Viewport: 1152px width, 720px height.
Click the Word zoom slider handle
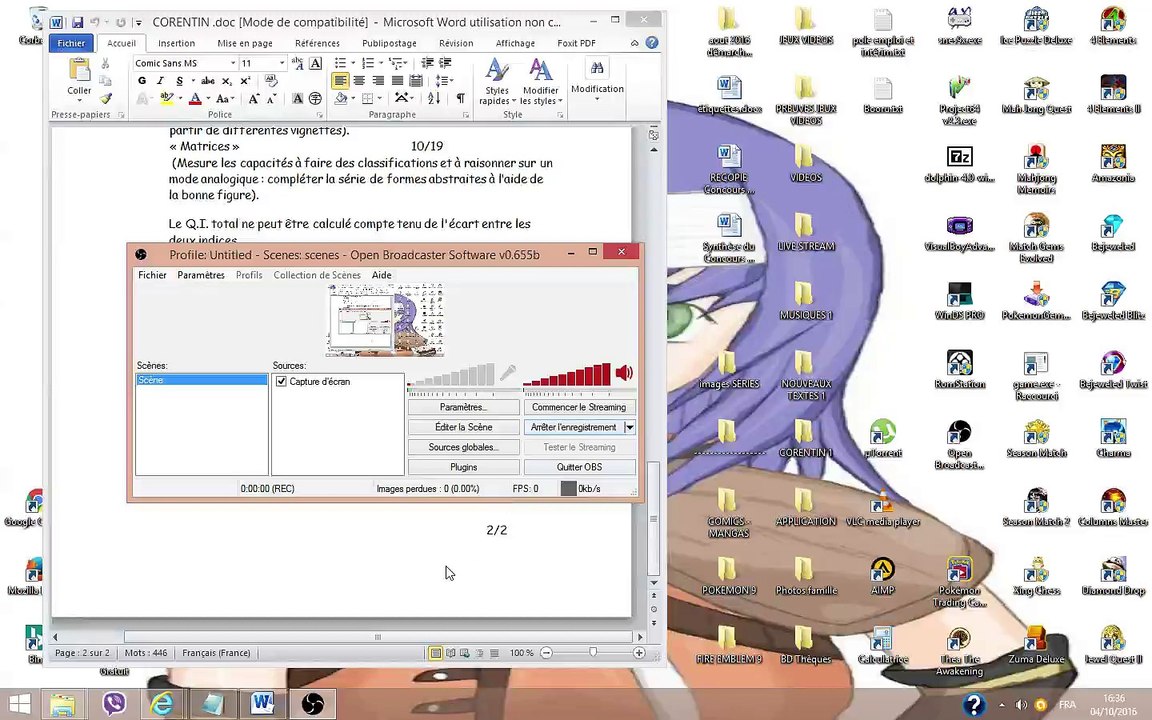(x=593, y=652)
